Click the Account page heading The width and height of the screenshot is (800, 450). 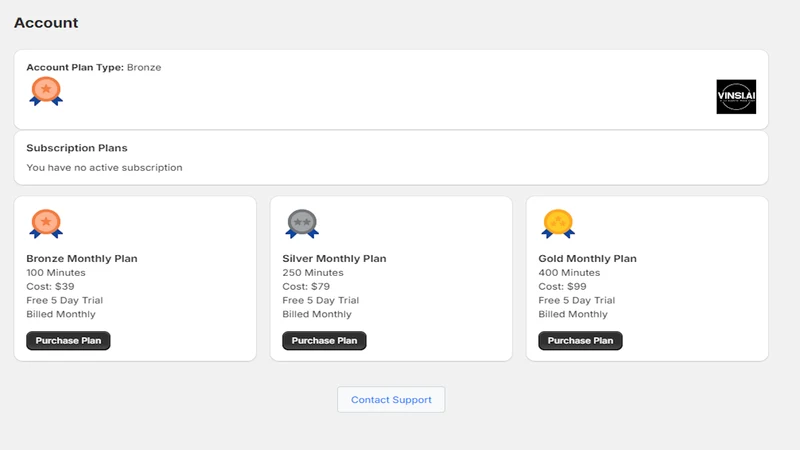tap(46, 22)
